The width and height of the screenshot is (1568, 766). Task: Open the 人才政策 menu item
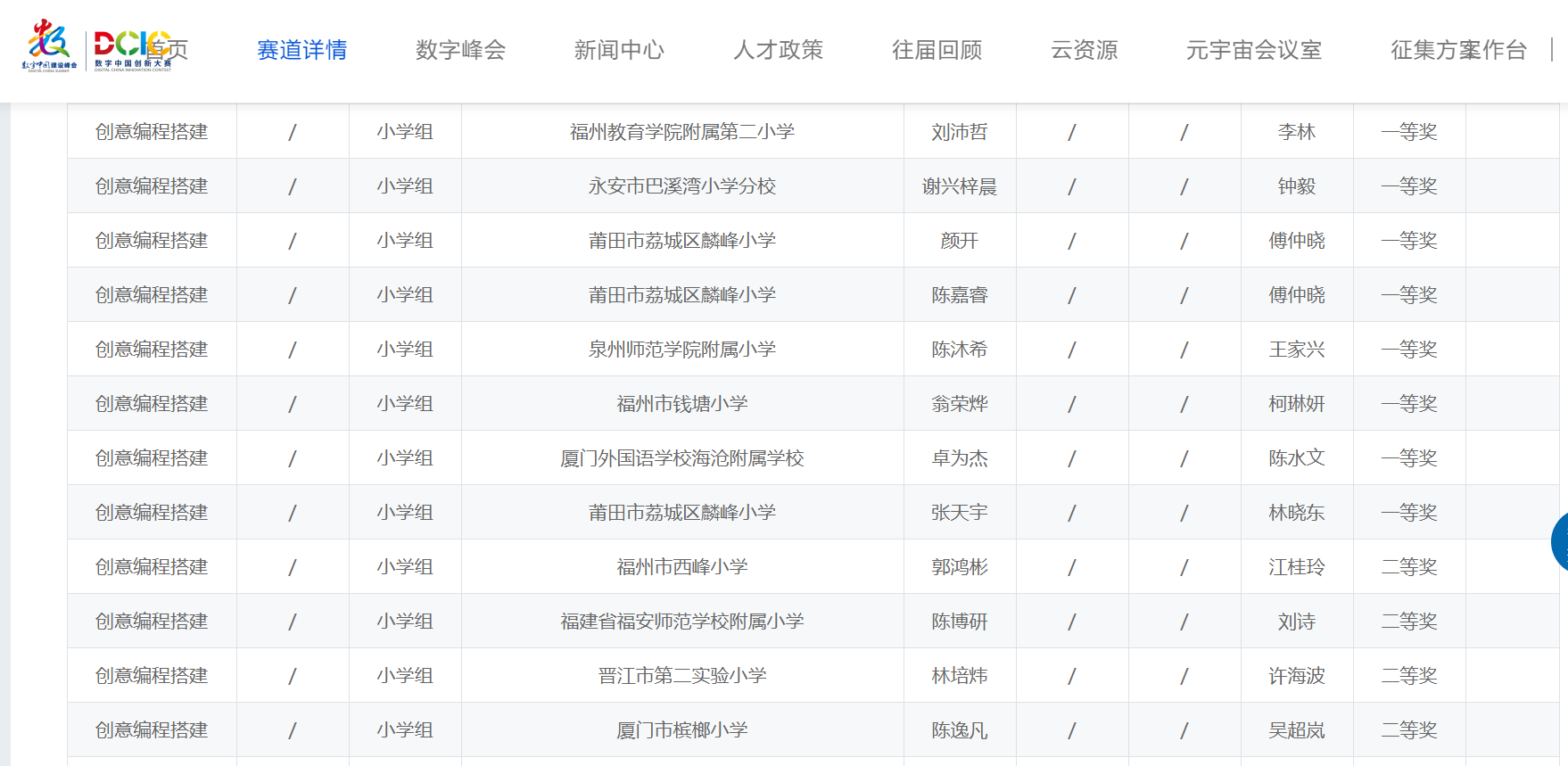tap(778, 50)
